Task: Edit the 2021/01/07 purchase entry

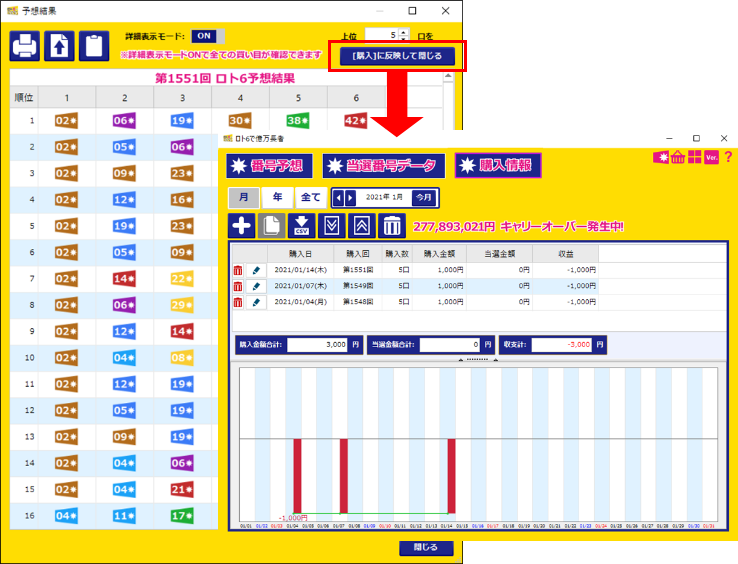Action: coord(255,286)
